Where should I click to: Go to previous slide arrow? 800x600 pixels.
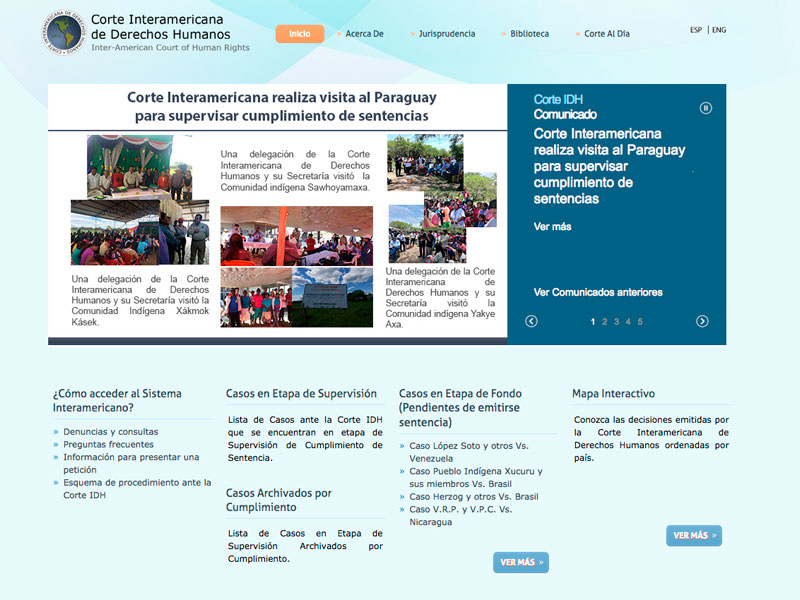(532, 321)
